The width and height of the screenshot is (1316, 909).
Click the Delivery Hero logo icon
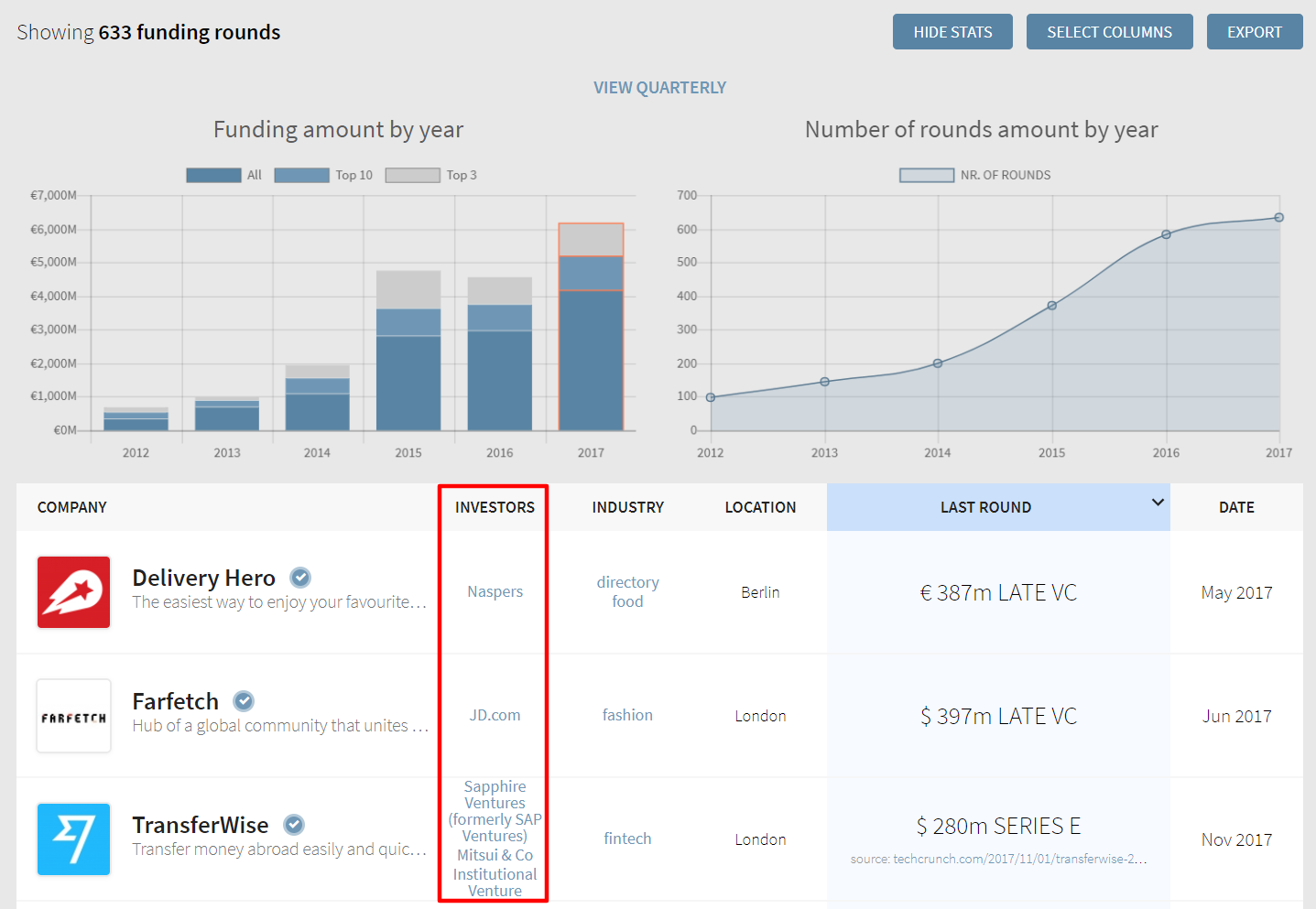click(x=73, y=592)
